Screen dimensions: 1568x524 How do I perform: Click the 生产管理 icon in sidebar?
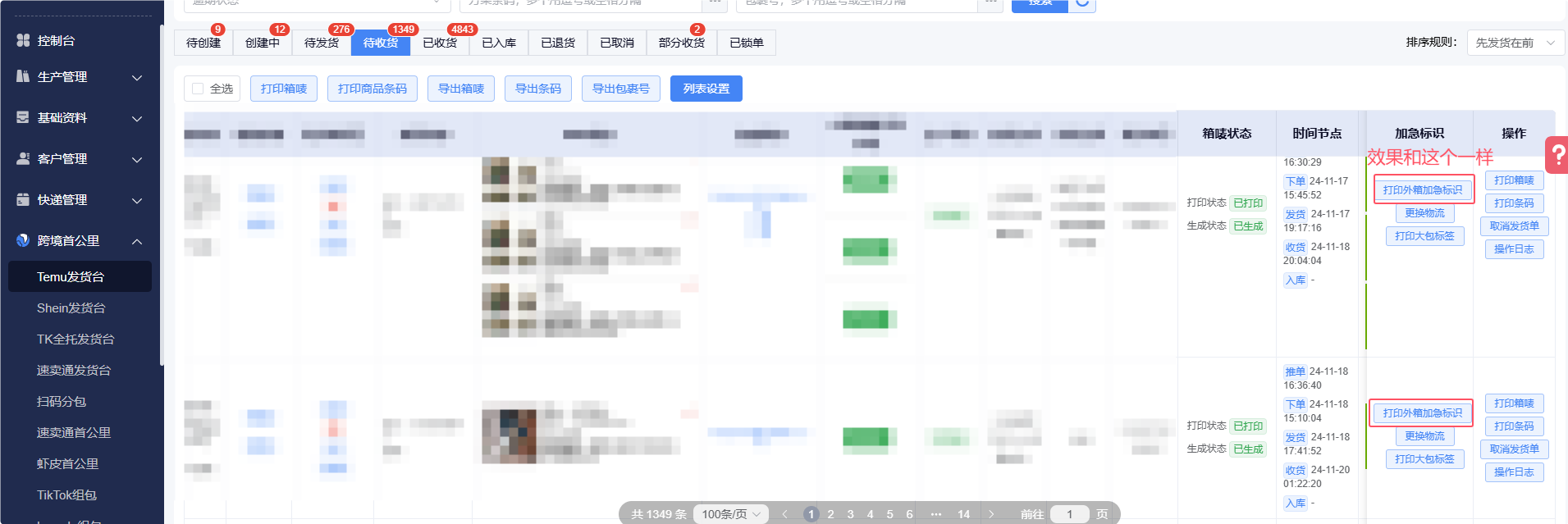pos(23,76)
